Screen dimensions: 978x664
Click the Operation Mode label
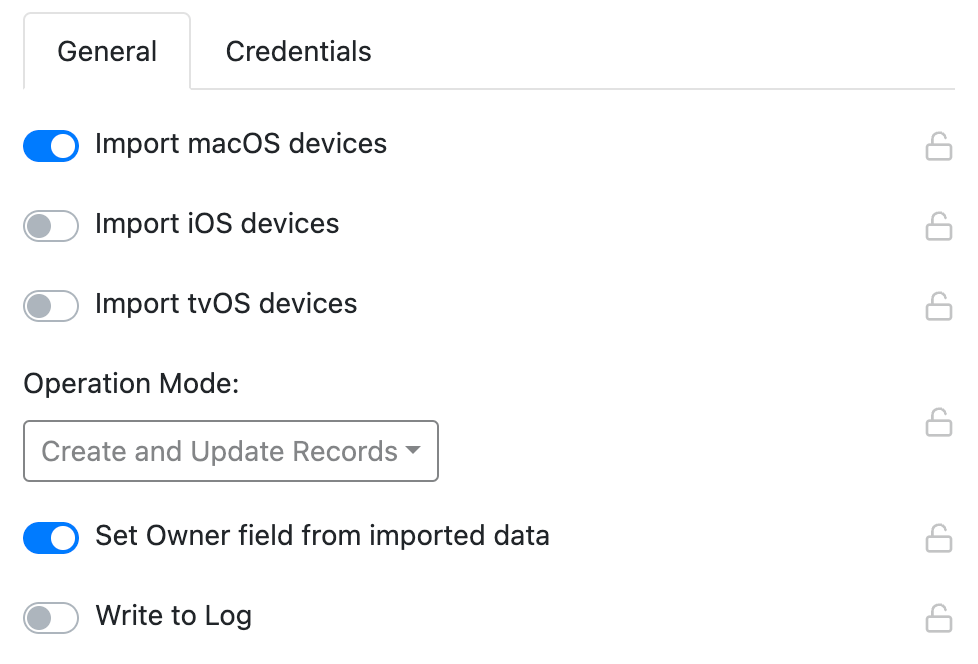click(130, 383)
